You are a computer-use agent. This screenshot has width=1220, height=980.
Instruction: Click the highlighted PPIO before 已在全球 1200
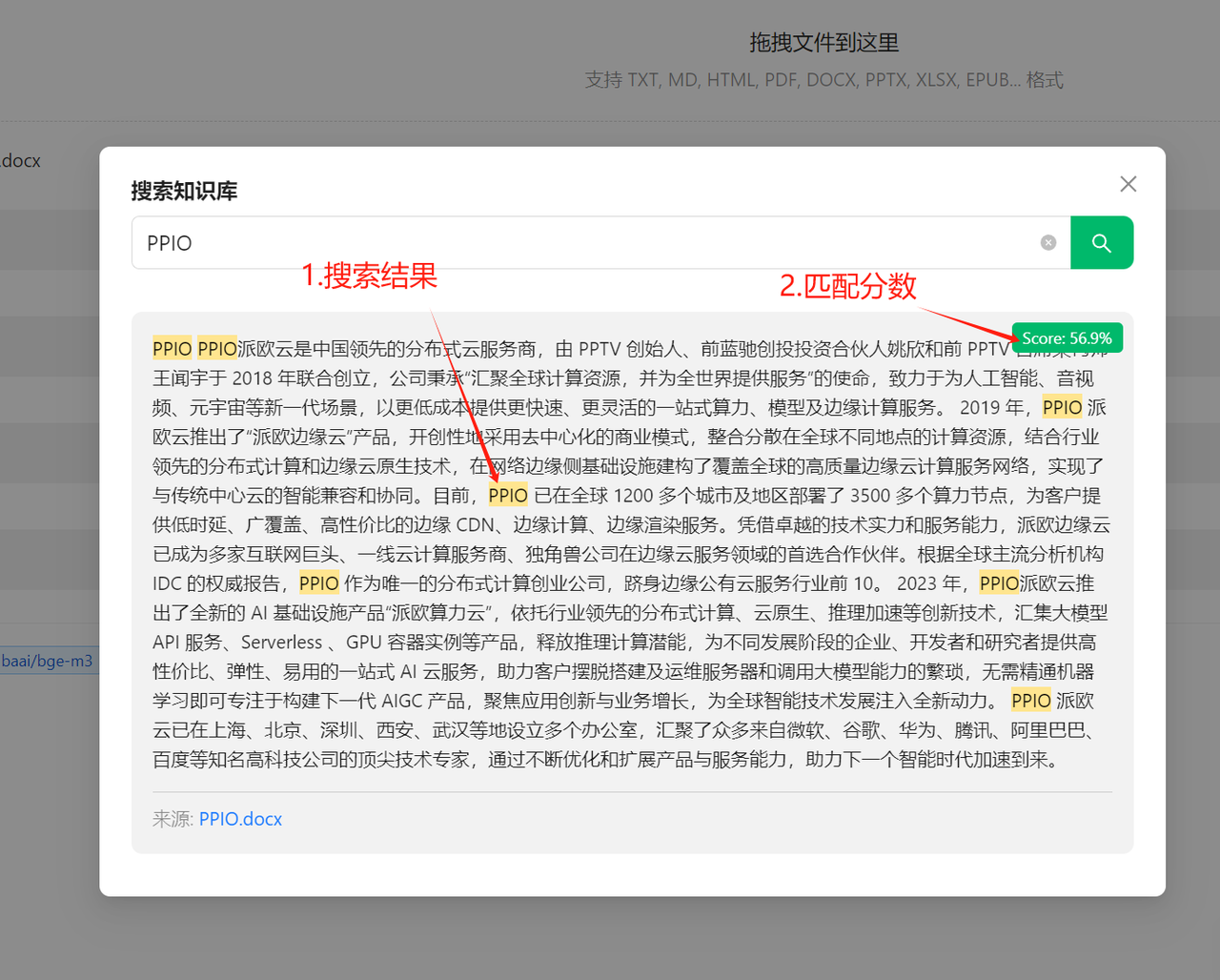(x=508, y=496)
